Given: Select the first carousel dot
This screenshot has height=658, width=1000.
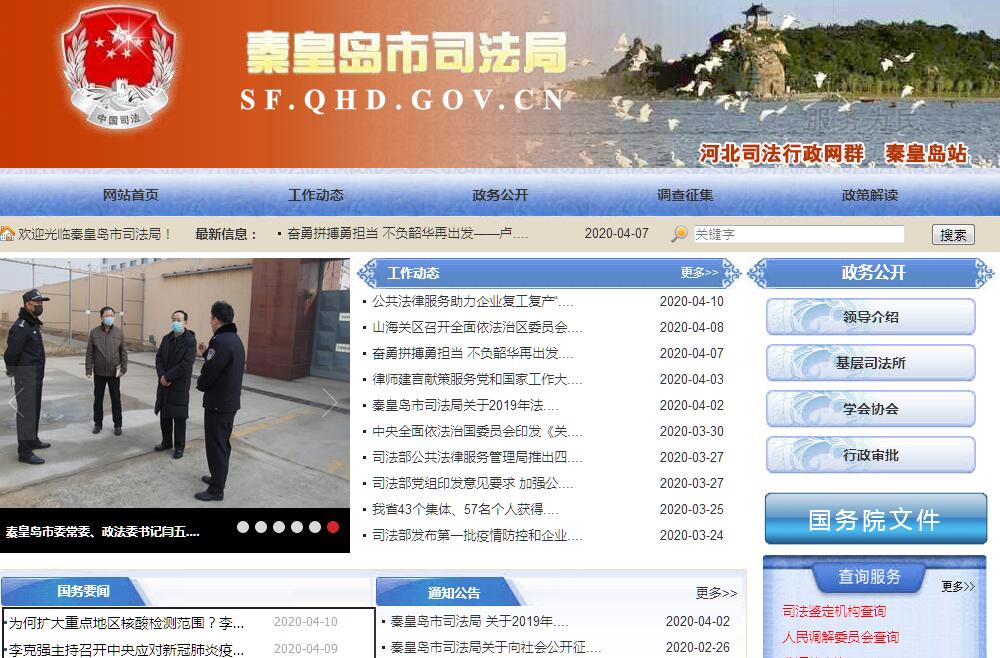Looking at the screenshot, I should 243,527.
